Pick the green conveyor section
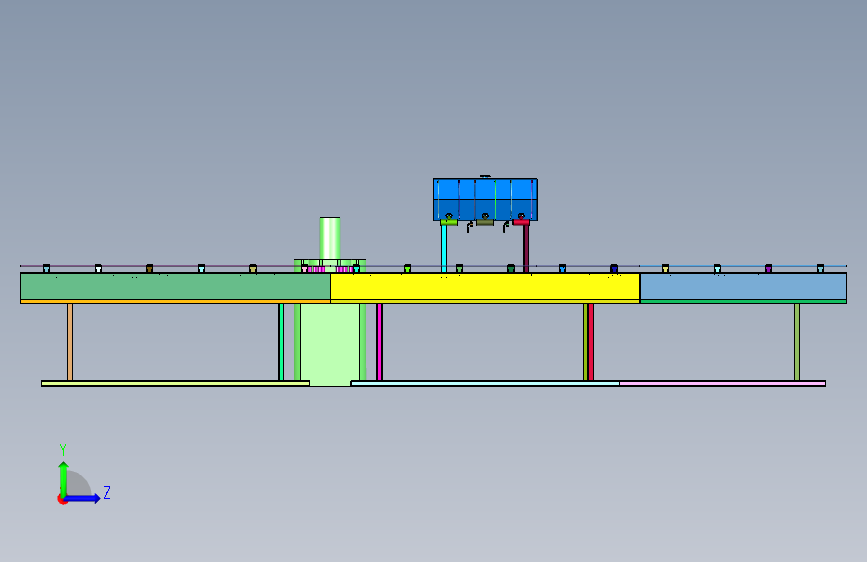Viewport: 867px width, 562px height. pyautogui.click(x=175, y=287)
